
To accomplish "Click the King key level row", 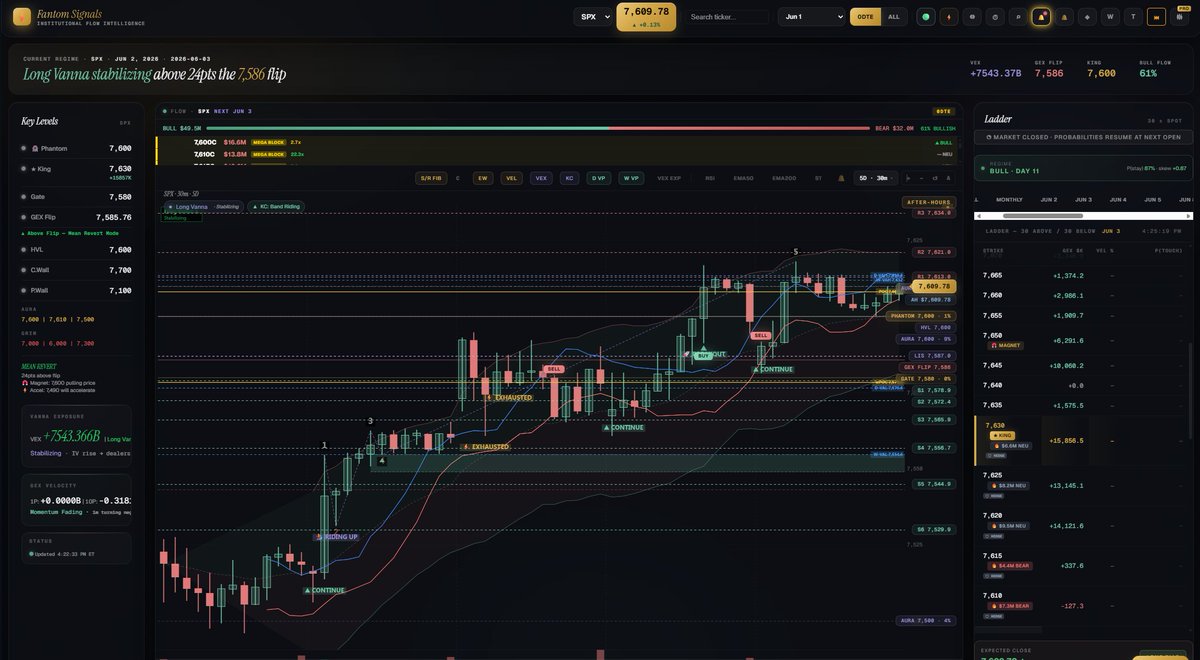I will pyautogui.click(x=76, y=172).
